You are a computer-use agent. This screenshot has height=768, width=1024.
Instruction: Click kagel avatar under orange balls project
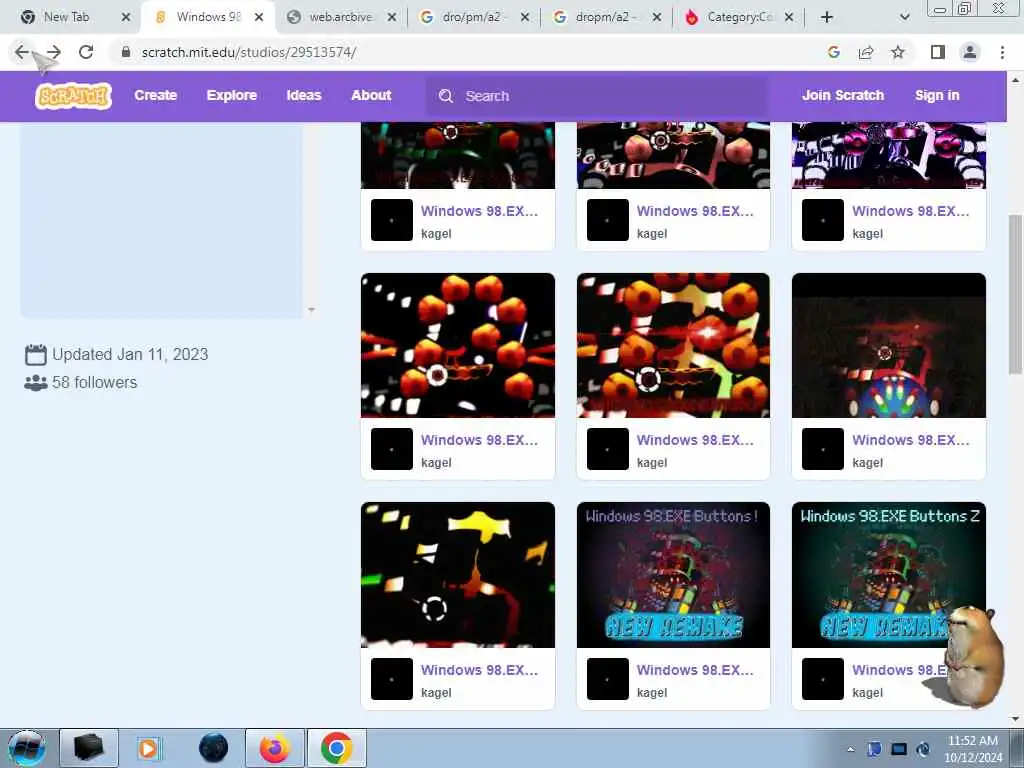392,449
